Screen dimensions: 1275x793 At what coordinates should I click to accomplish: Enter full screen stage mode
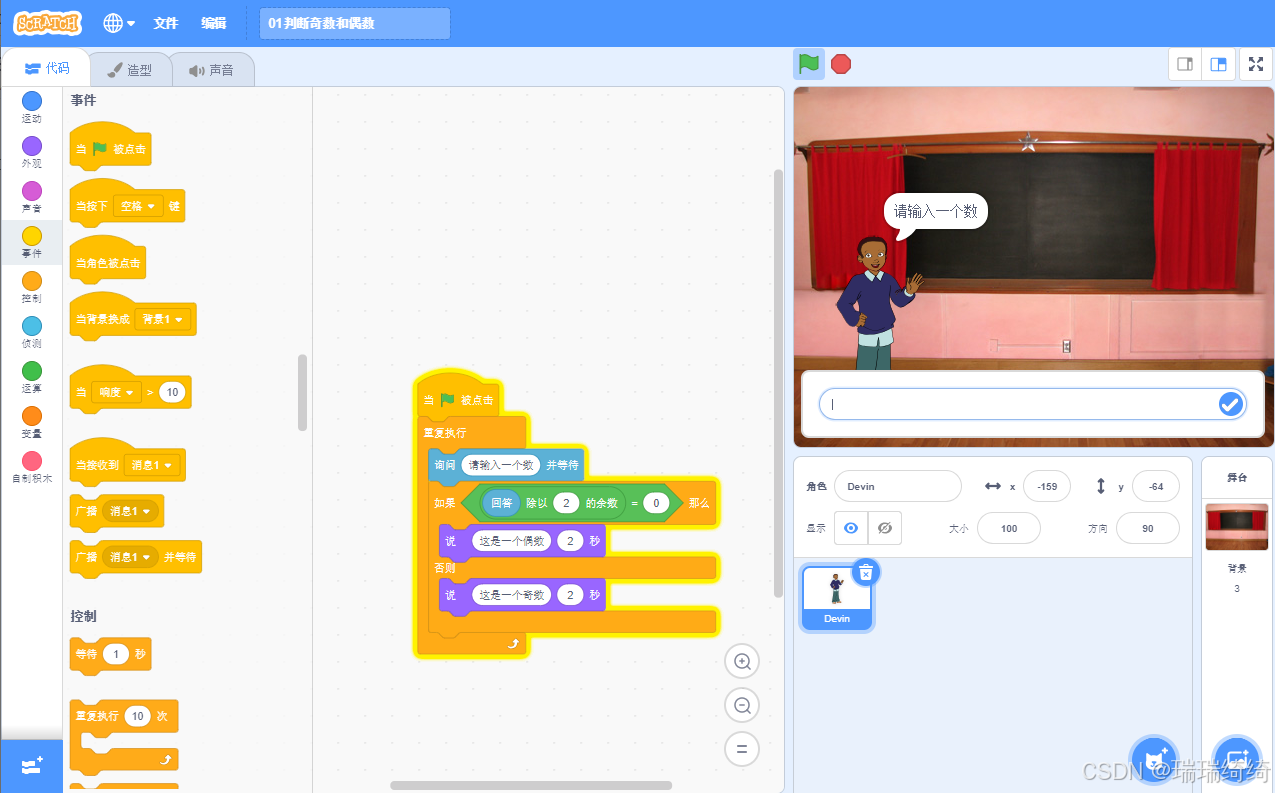[1256, 64]
